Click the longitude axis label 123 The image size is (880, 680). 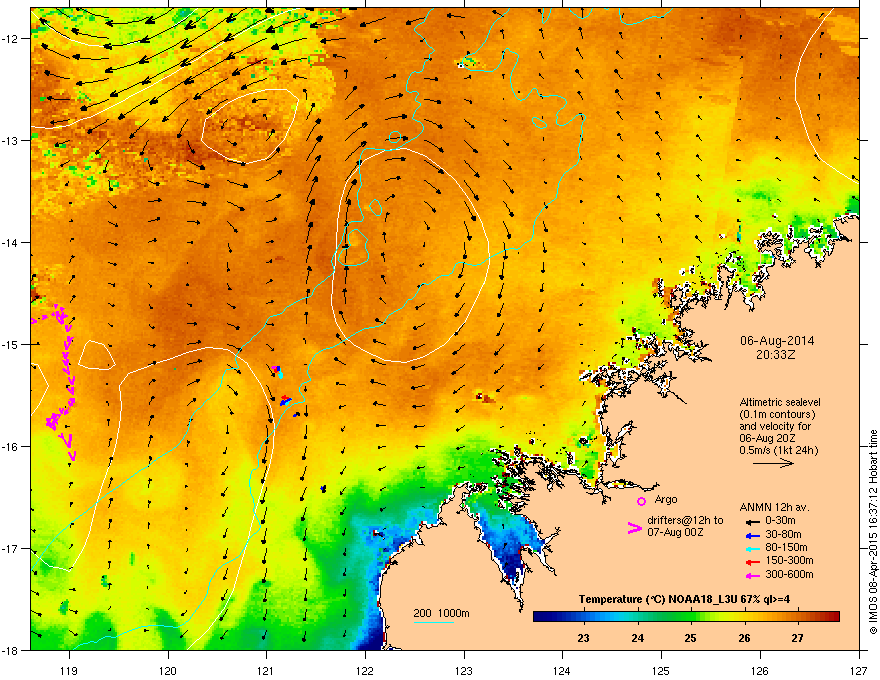pos(464,670)
